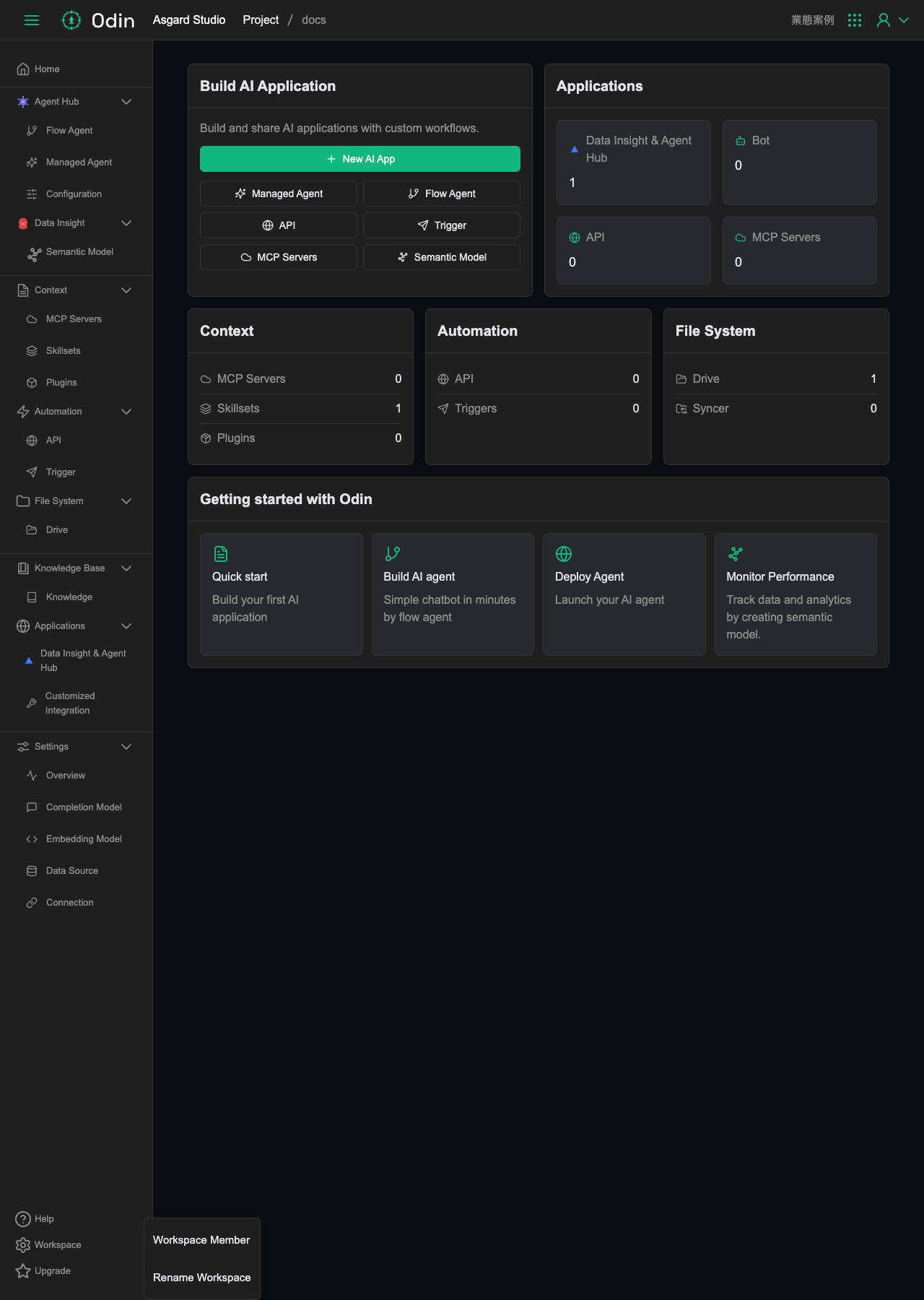Viewport: 924px width, 1300px height.
Task: Click the Semantic Model button in Build panel
Action: (x=442, y=257)
